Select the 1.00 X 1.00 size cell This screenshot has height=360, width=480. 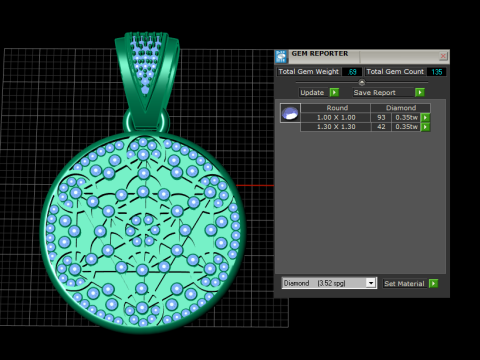tap(336, 117)
